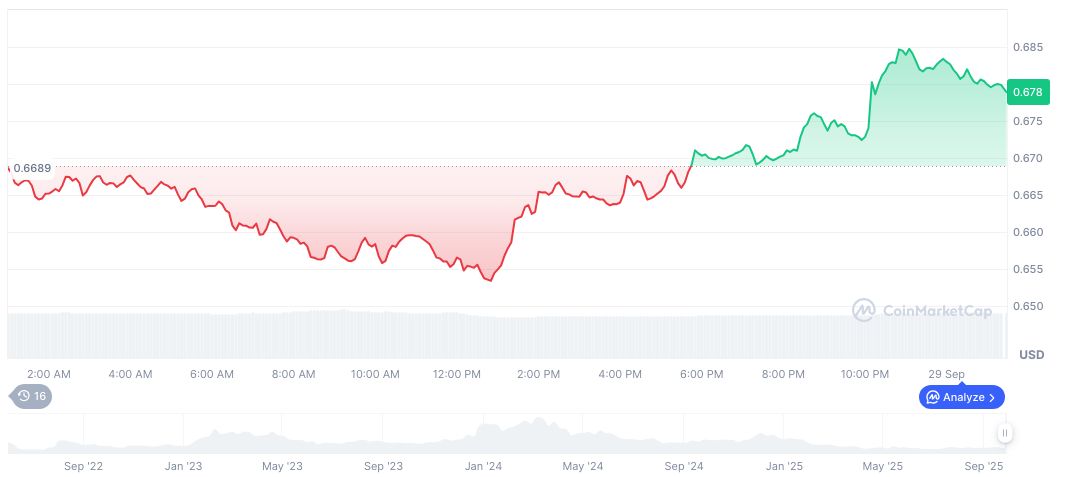Click the USD currency label
This screenshot has width=1072, height=477.
pyautogui.click(x=1031, y=355)
